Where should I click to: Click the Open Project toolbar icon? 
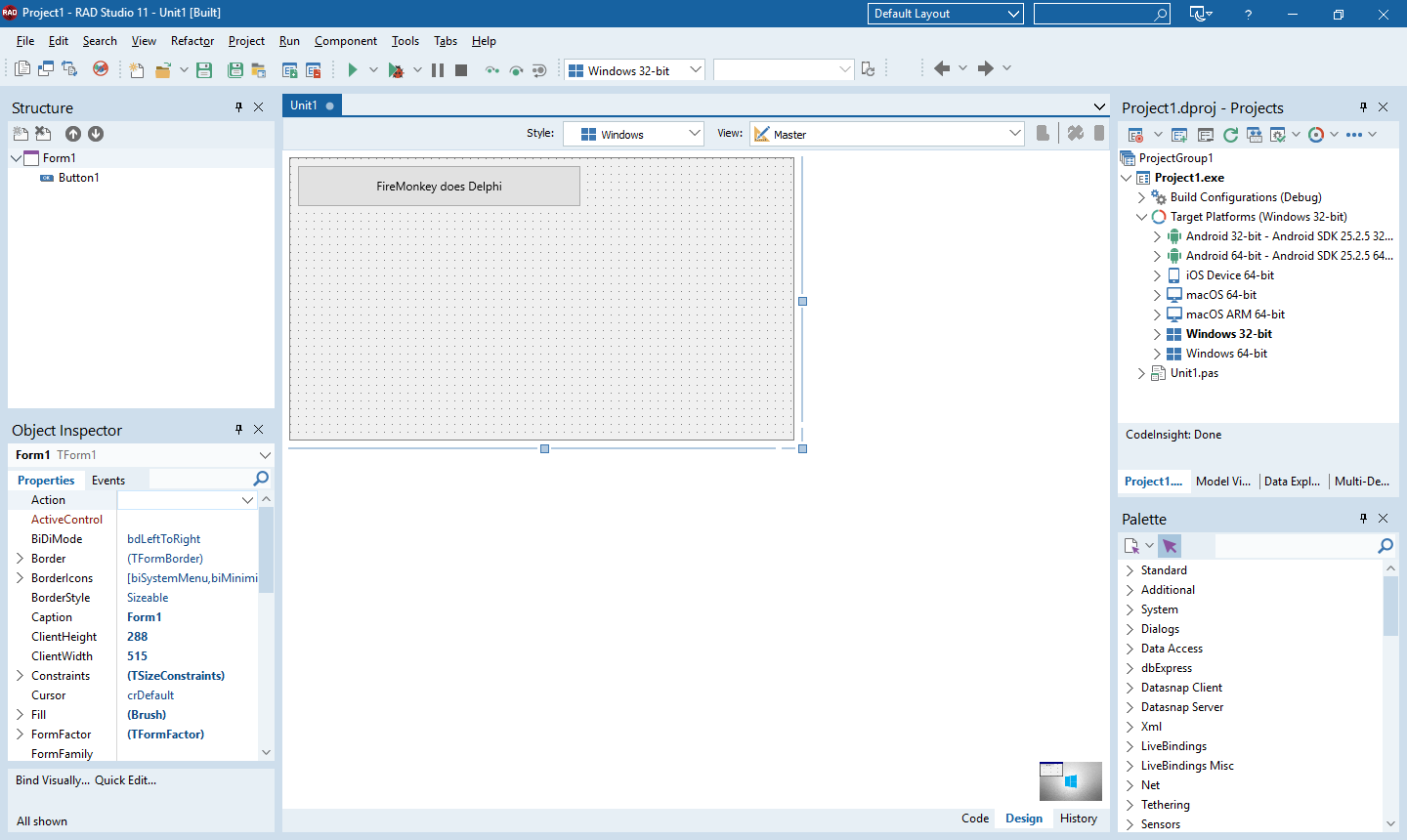[x=259, y=69]
